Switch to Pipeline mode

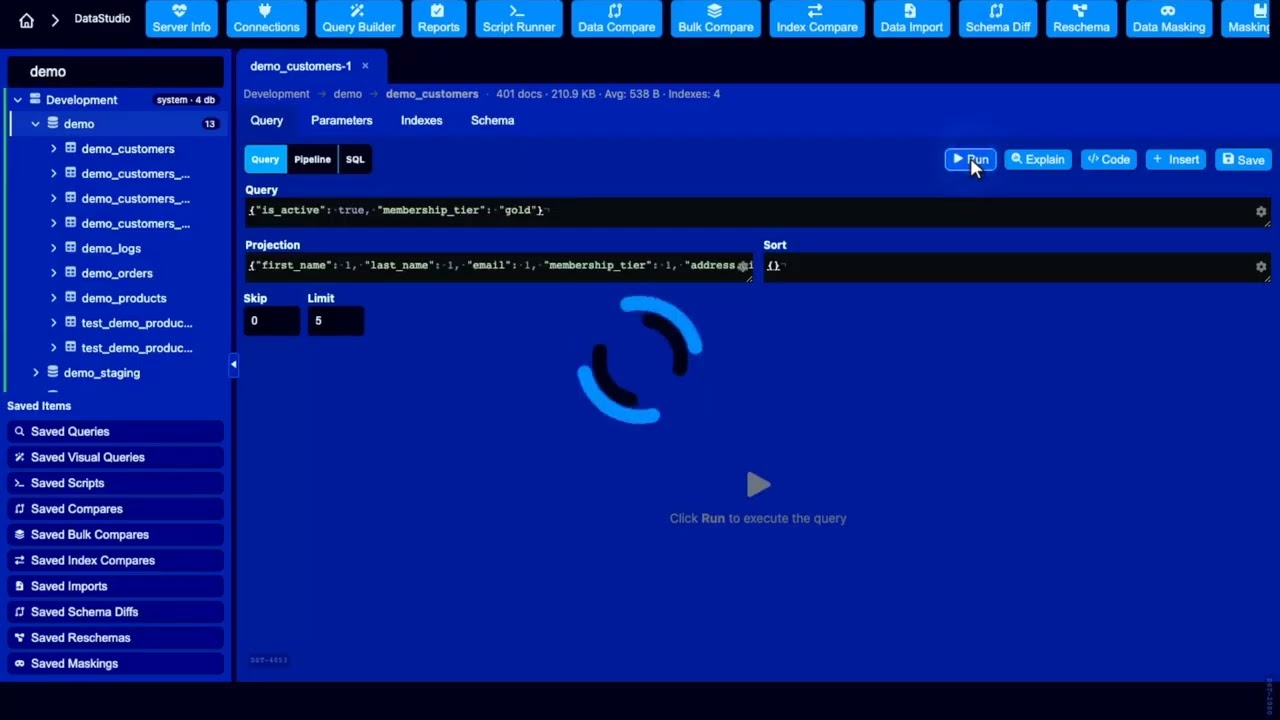[312, 159]
